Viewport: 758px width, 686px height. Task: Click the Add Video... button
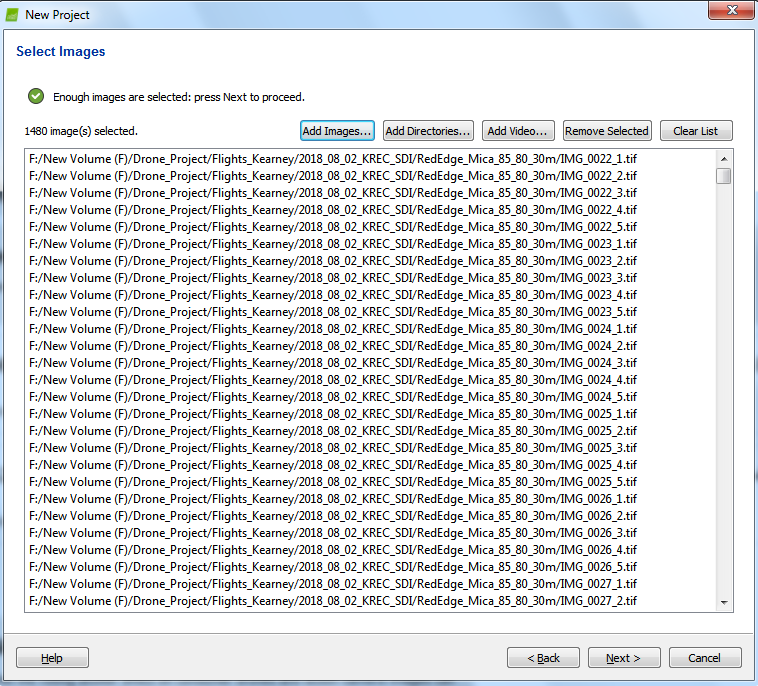coord(518,131)
